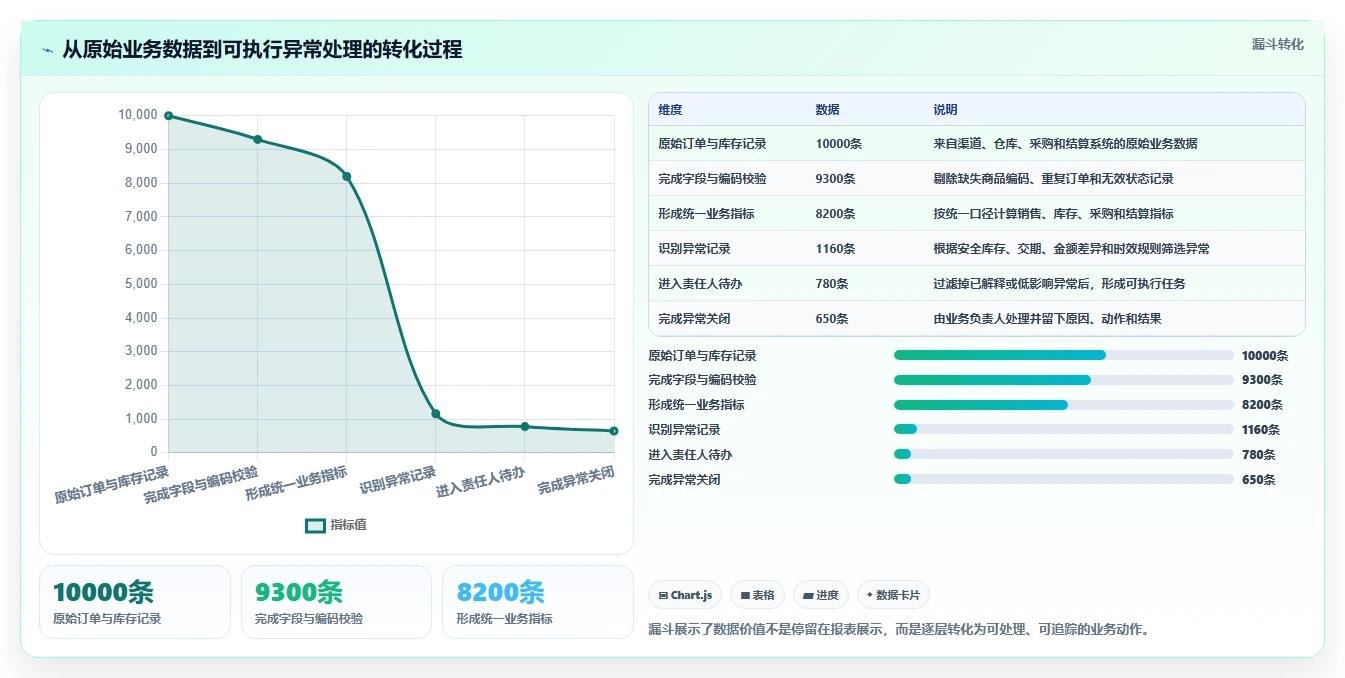Image resolution: width=1345 pixels, height=678 pixels.
Task: Click progress bar for 形成统一业务指标
Action: (1064, 405)
